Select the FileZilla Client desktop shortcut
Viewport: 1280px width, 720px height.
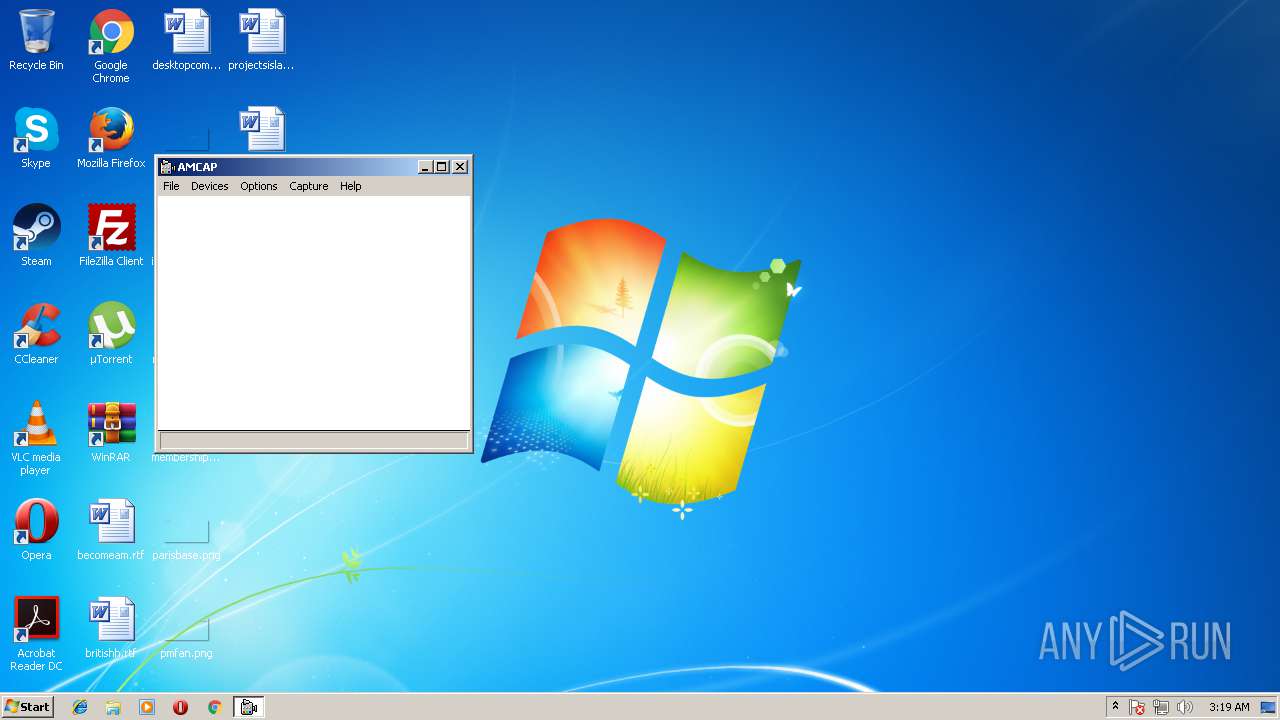coord(111,236)
